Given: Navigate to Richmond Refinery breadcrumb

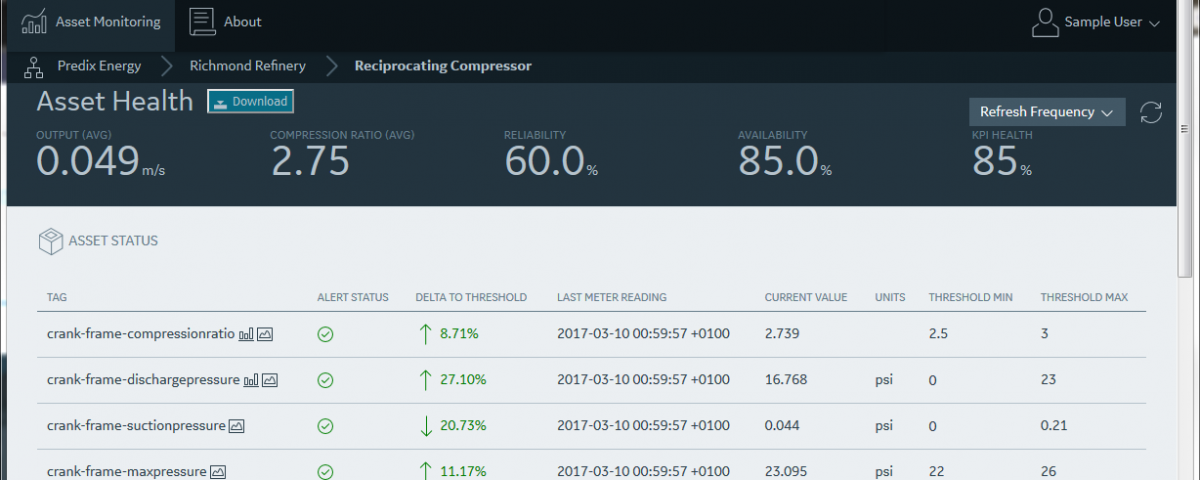Looking at the screenshot, I should tap(248, 66).
